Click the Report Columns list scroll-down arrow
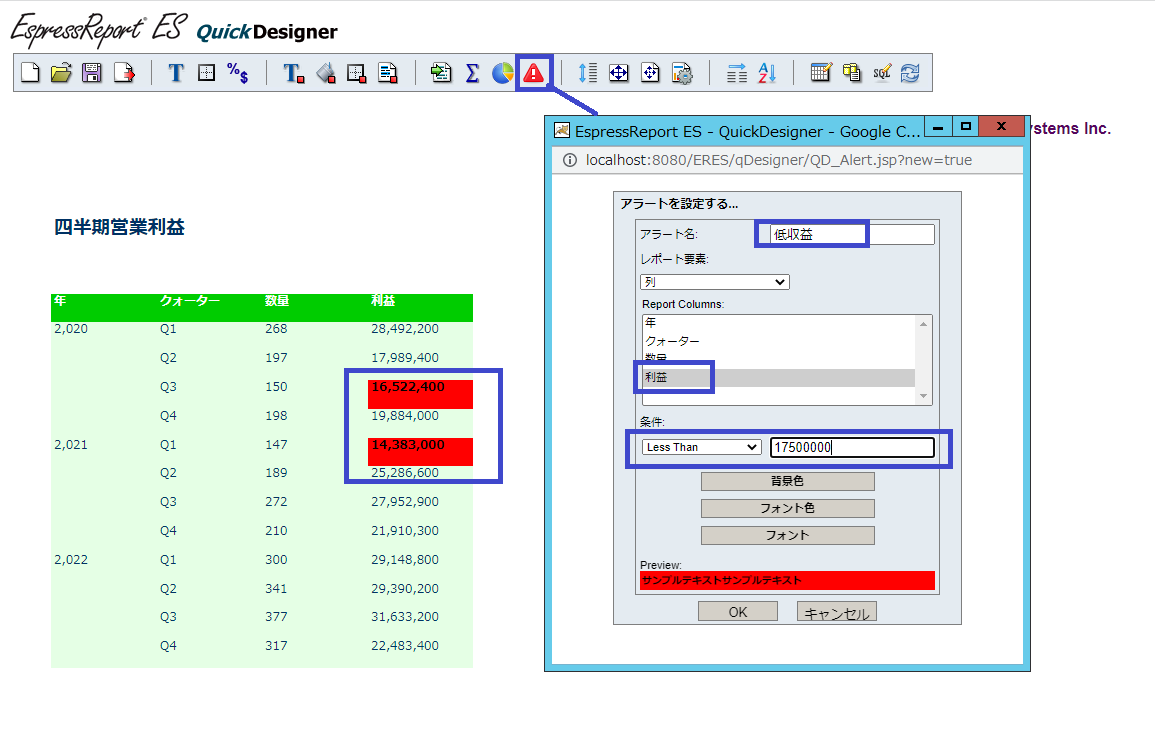 tap(924, 396)
